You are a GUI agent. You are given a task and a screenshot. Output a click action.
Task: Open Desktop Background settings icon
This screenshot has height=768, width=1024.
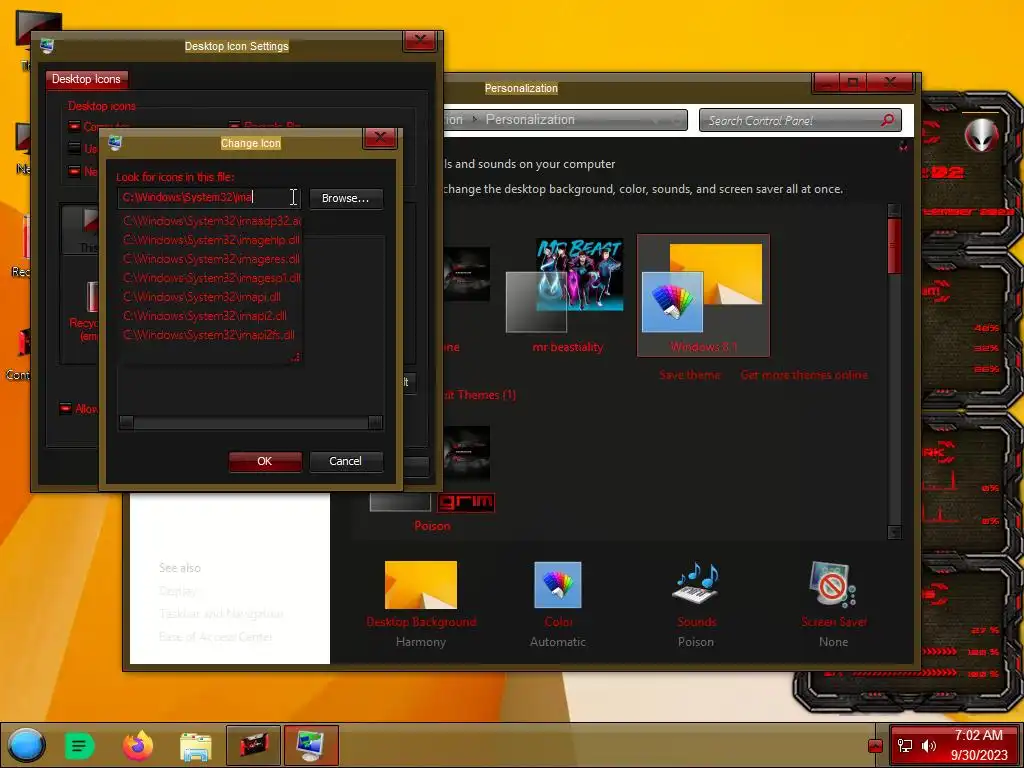tap(421, 585)
